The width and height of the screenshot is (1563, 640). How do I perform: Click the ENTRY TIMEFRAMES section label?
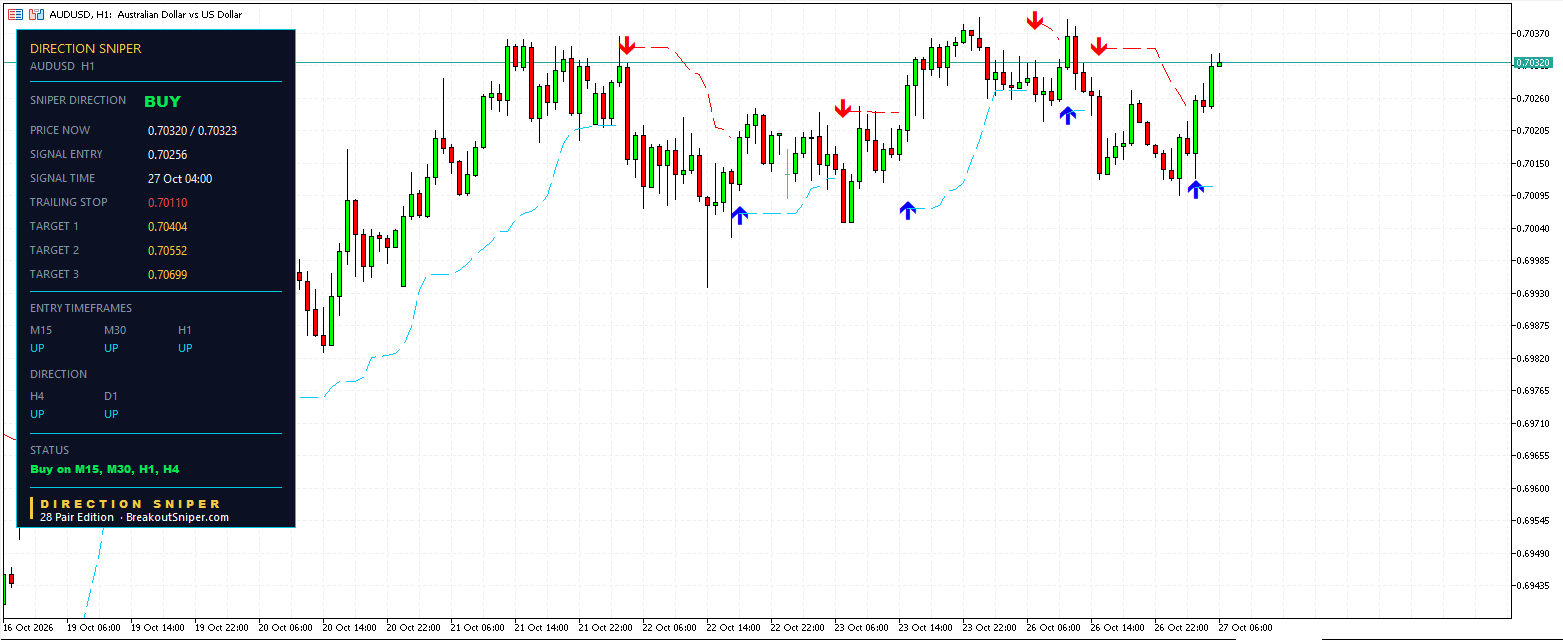point(81,308)
